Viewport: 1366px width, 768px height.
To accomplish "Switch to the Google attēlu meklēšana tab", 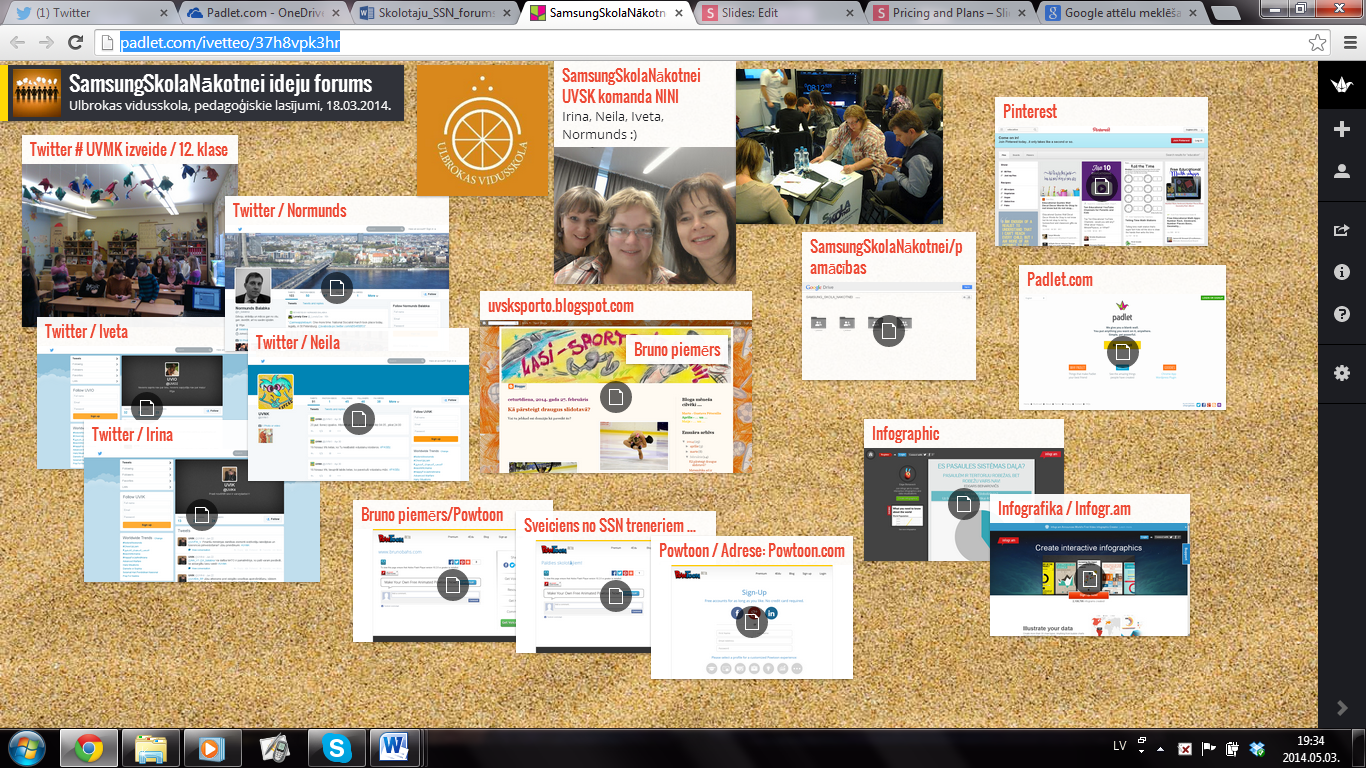I will pos(1120,13).
